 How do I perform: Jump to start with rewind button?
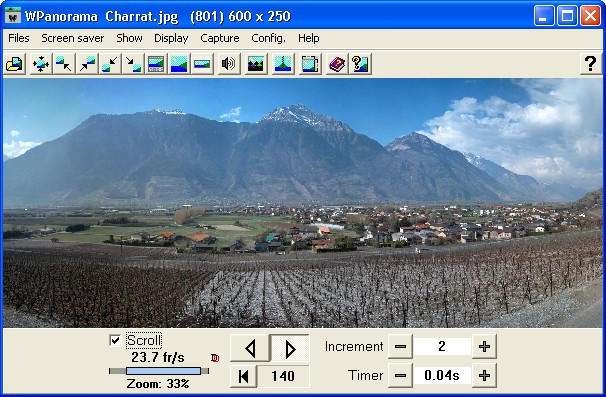coord(243,376)
